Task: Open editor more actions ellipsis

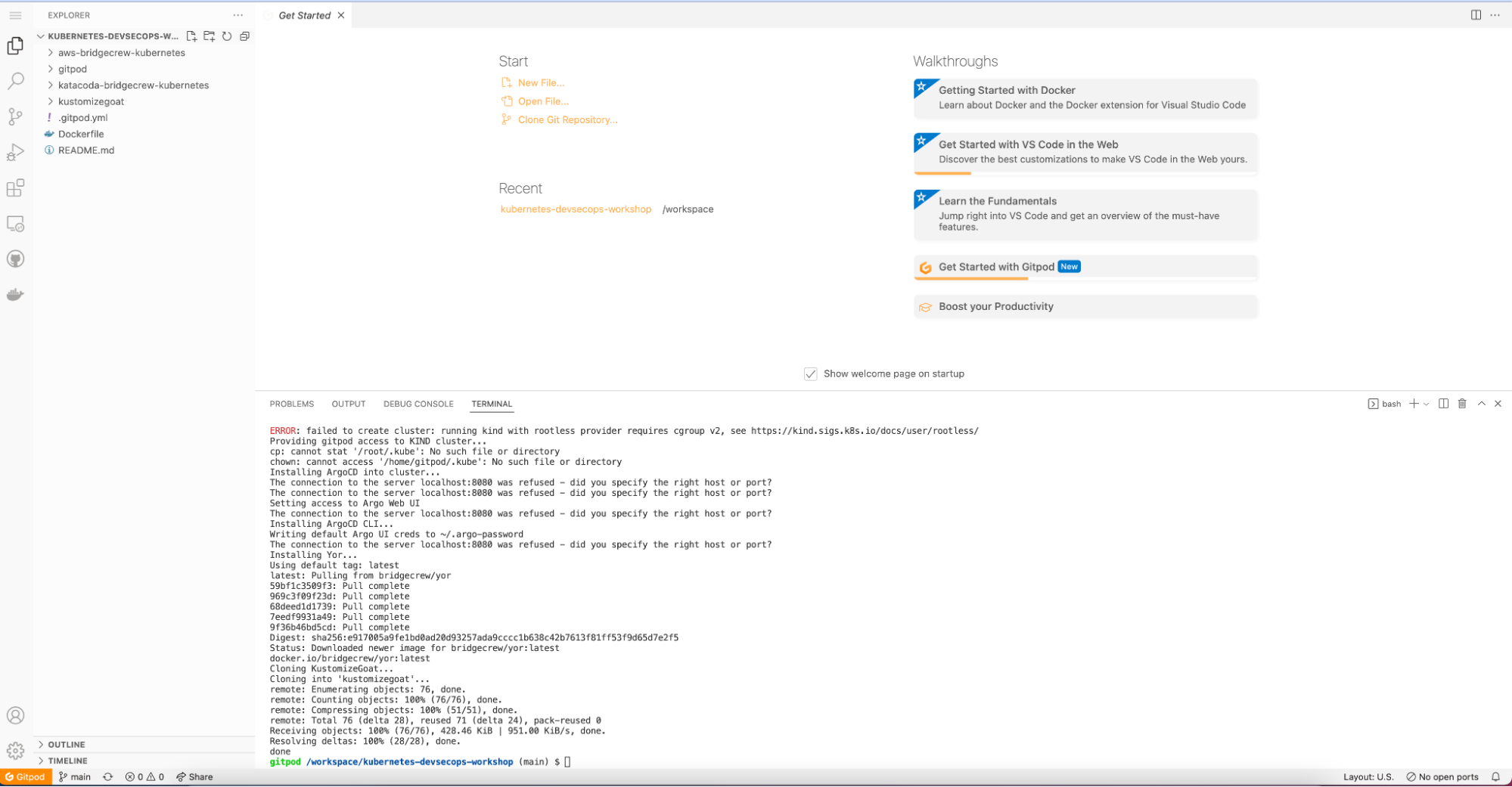Action: coord(1495,15)
